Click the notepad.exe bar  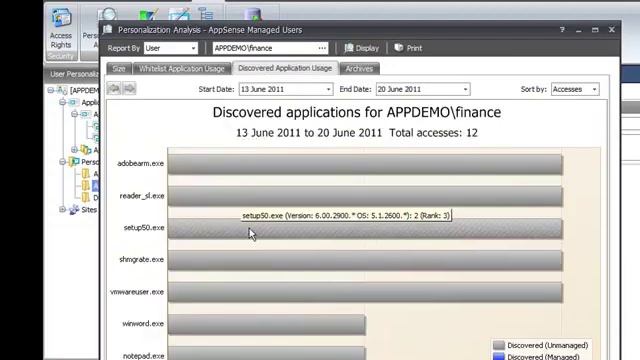pos(267,353)
